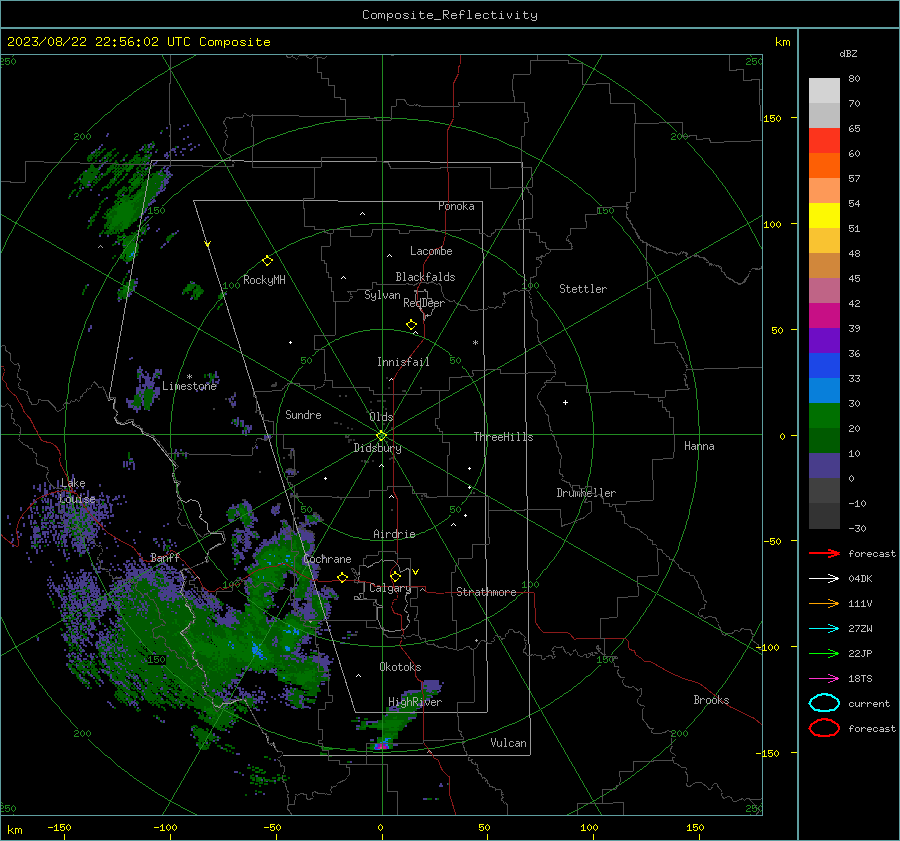Click the Innisfail city label
Viewport: 900px width, 841px height.
point(403,362)
